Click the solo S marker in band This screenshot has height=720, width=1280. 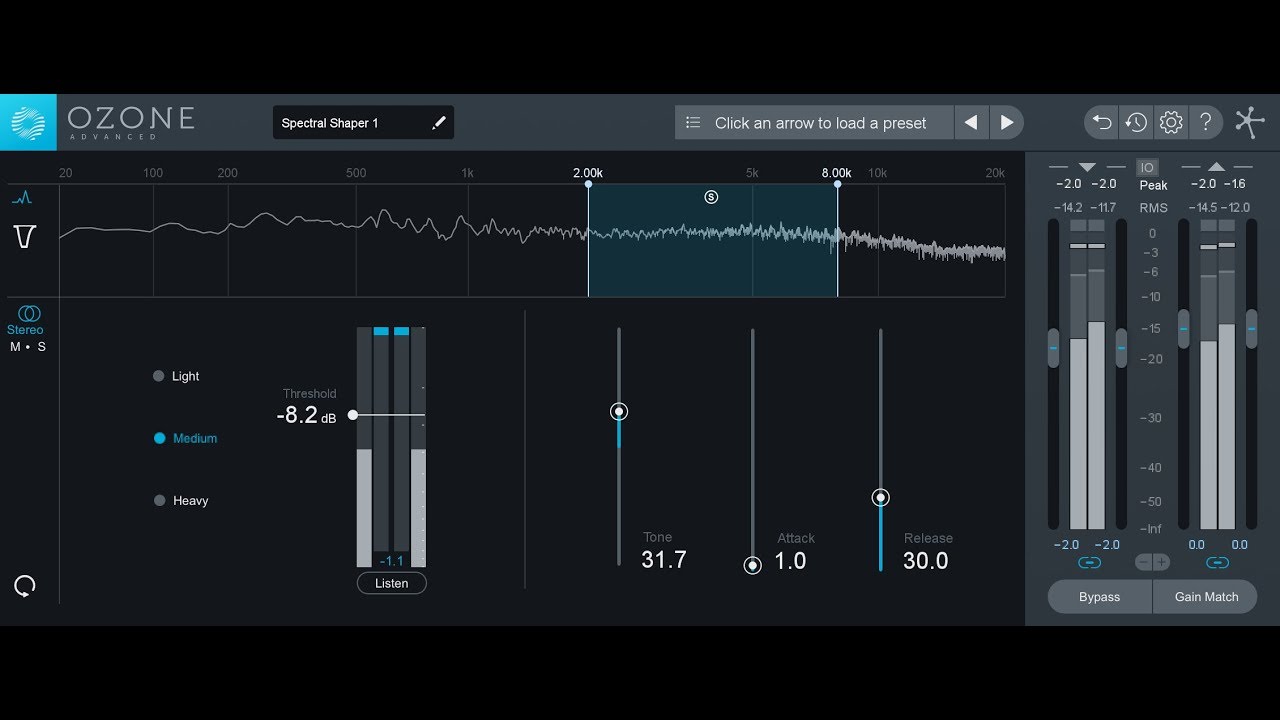711,197
